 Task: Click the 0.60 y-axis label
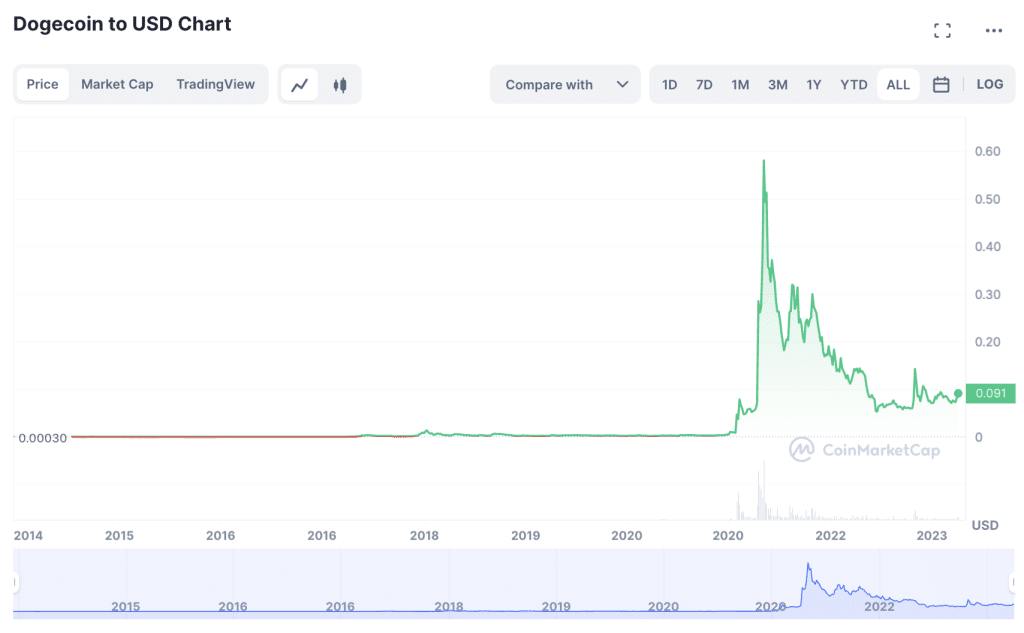[987, 152]
